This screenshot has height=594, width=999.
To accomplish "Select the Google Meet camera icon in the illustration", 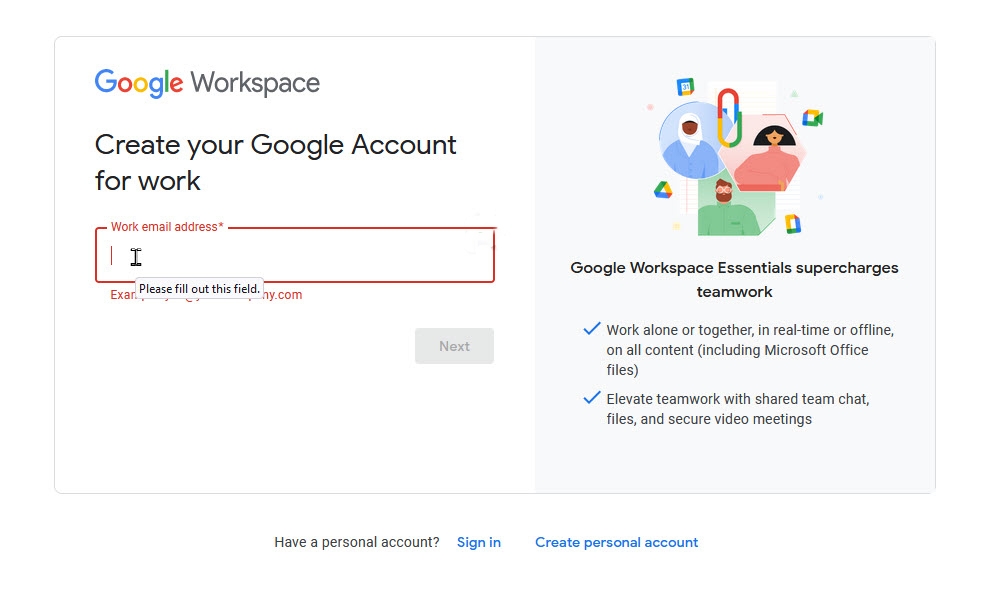I will coord(812,119).
